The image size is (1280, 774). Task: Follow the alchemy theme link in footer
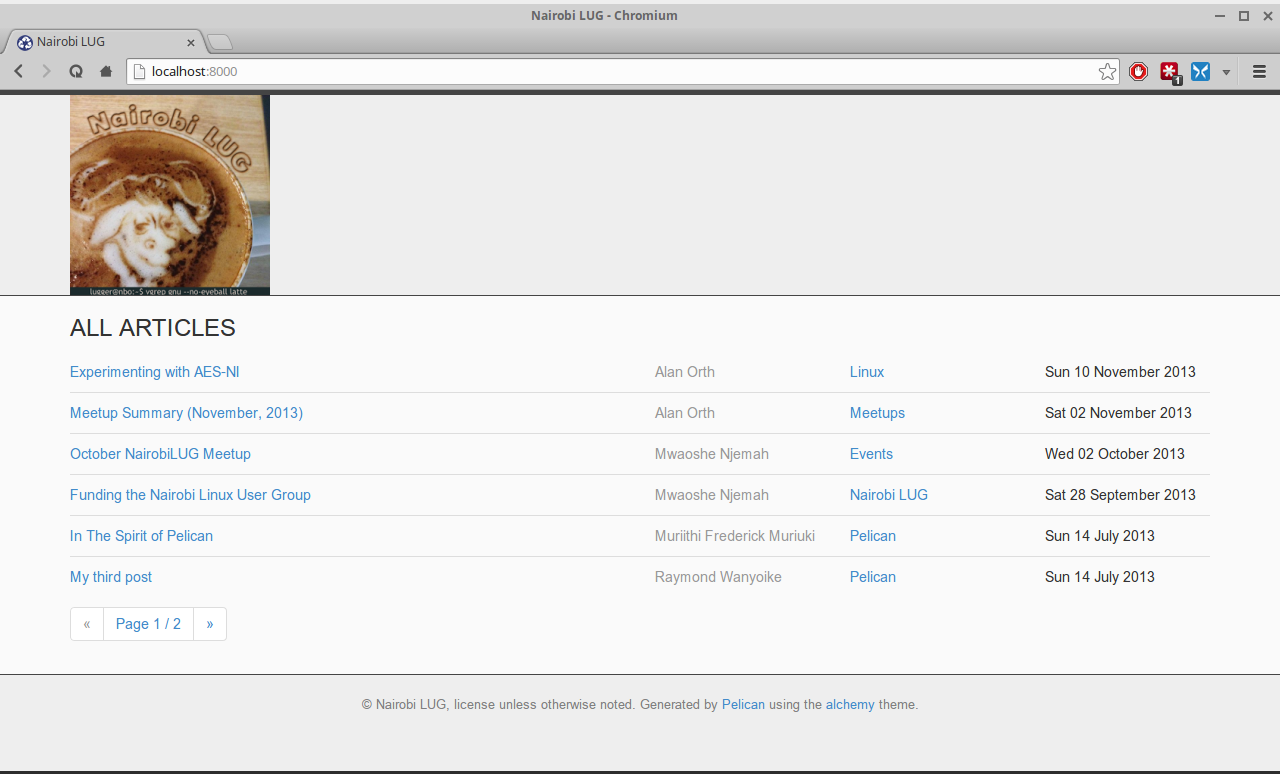point(850,705)
